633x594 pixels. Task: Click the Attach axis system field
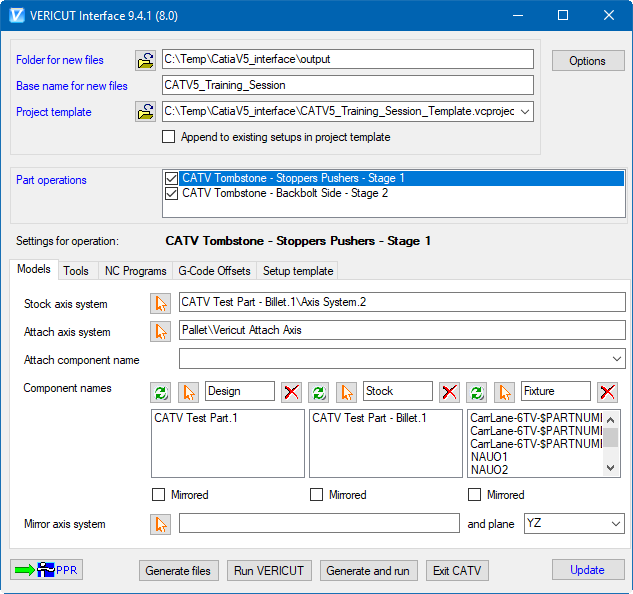(x=402, y=330)
